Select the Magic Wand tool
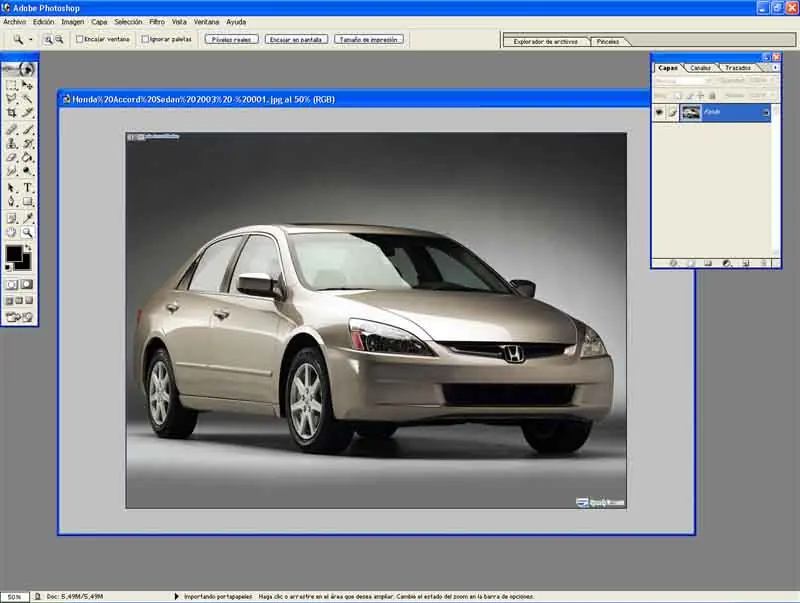Screen dimensions: 800x603 28,98
